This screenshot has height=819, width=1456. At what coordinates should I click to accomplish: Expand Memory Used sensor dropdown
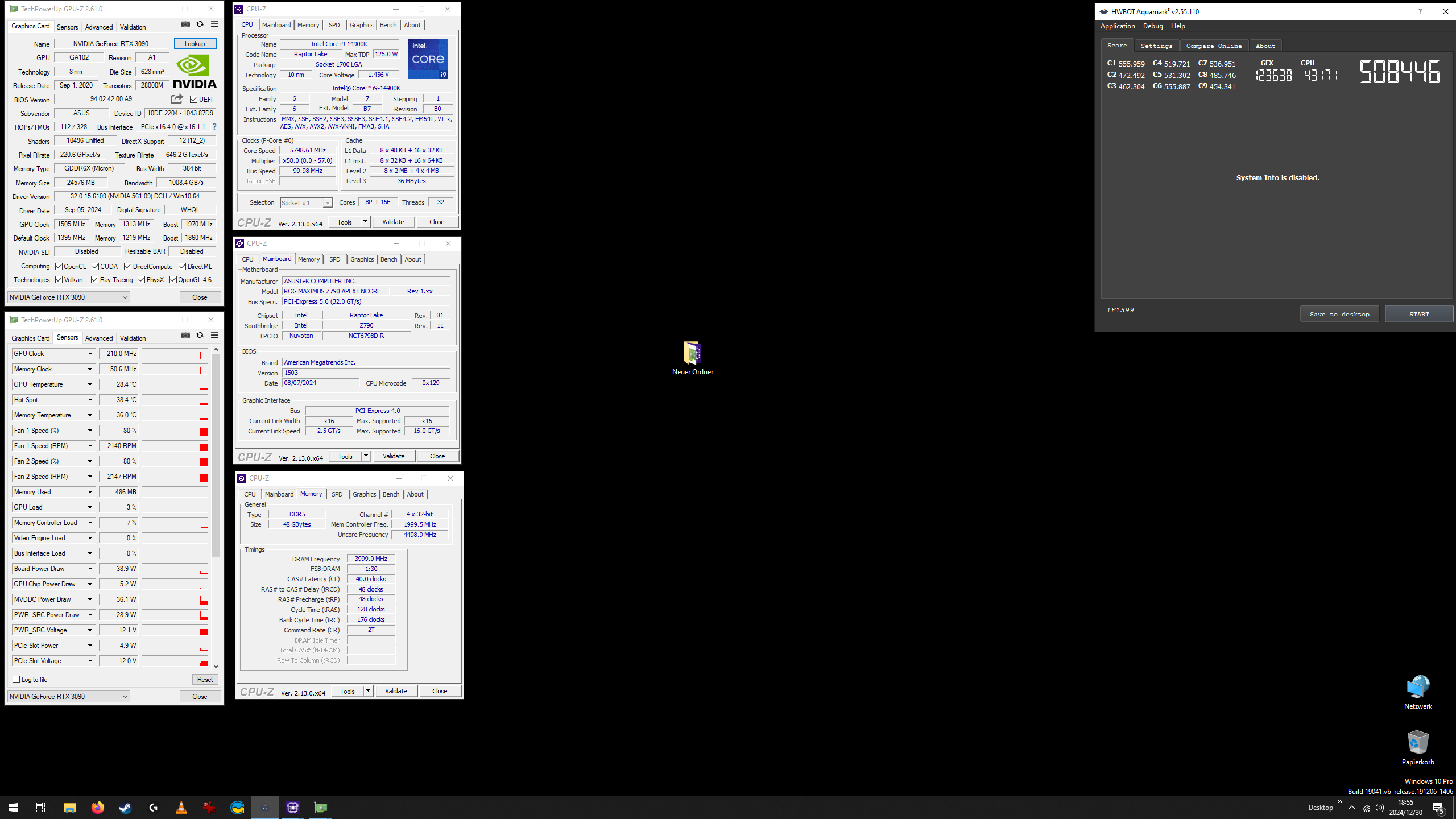(90, 492)
